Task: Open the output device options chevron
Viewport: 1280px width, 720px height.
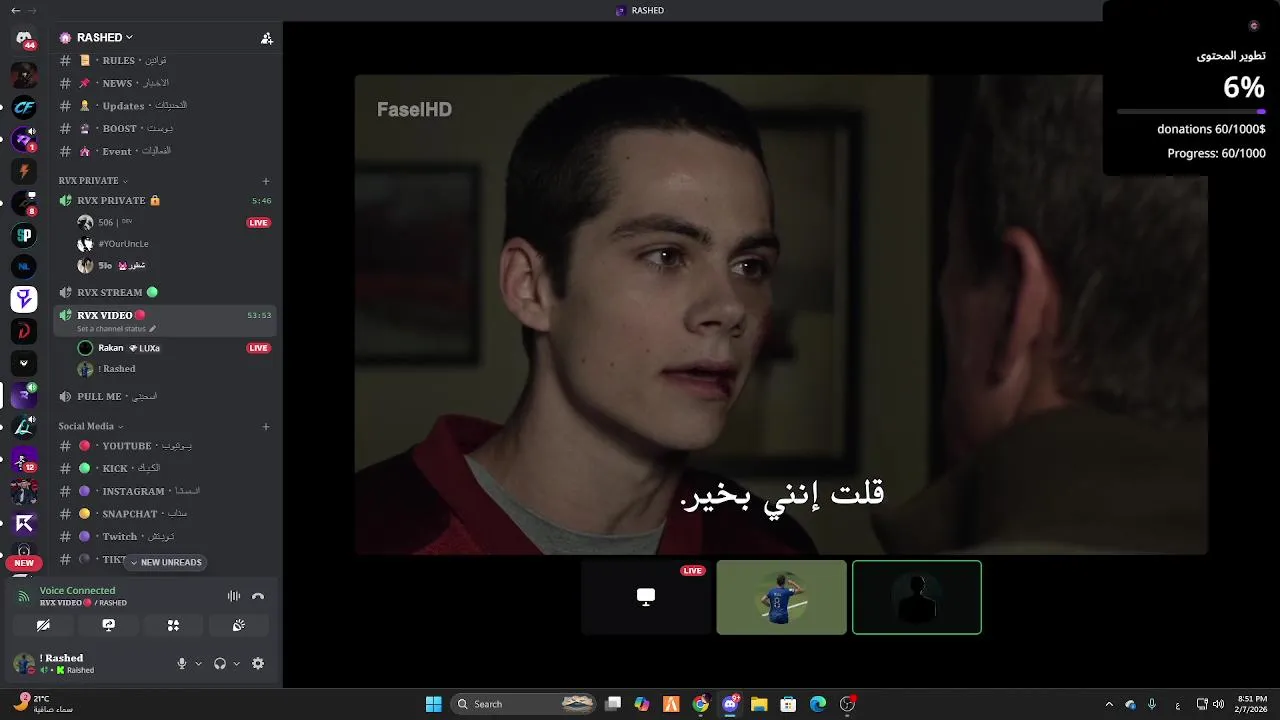Action: (236, 663)
